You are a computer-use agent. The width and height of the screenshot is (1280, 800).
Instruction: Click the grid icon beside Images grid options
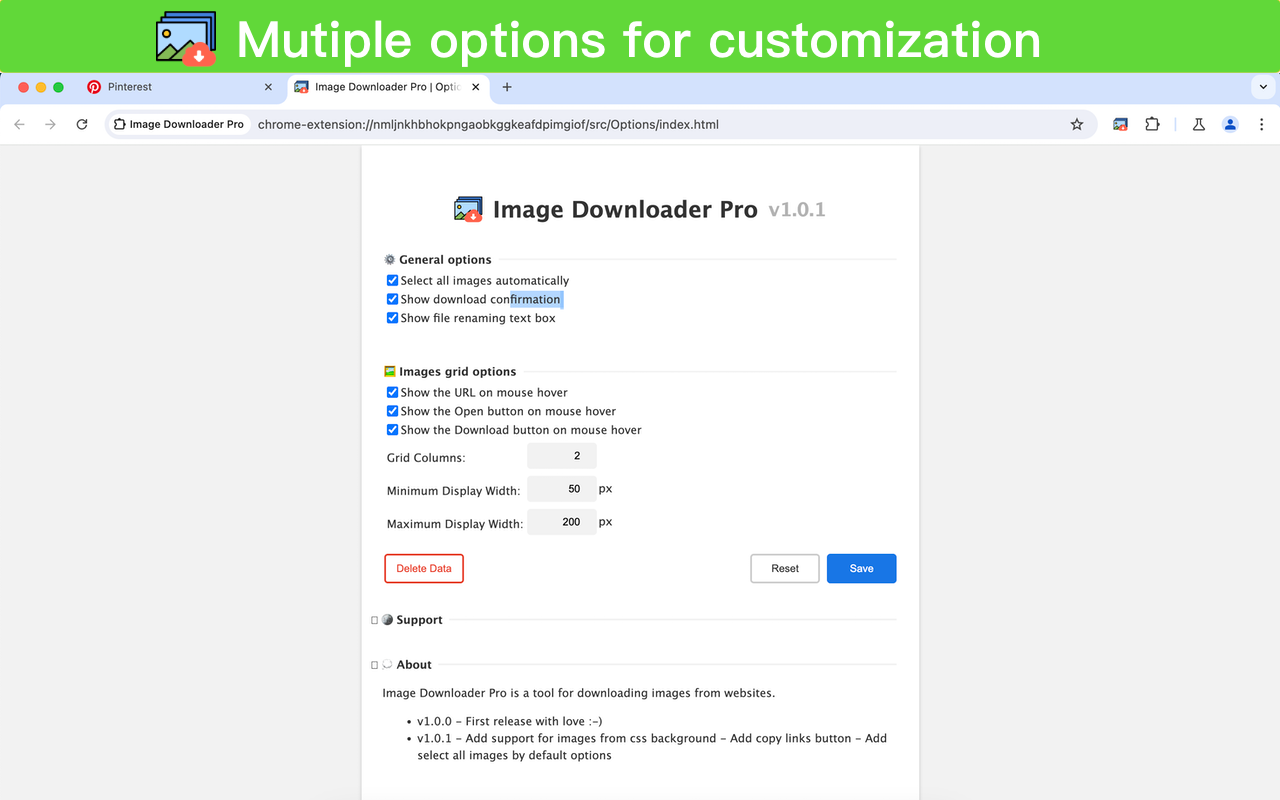point(389,371)
